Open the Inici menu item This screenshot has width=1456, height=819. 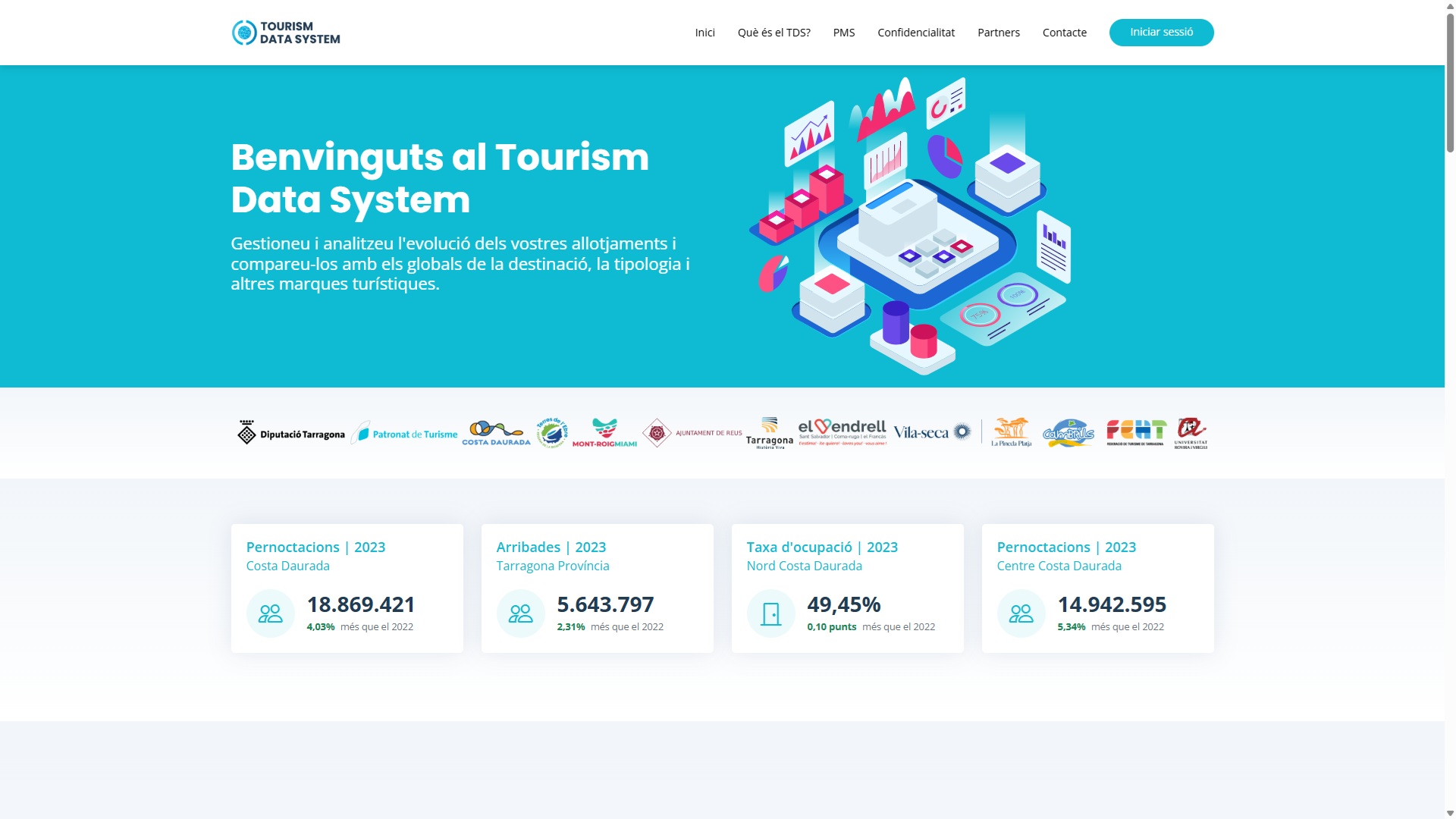(704, 33)
